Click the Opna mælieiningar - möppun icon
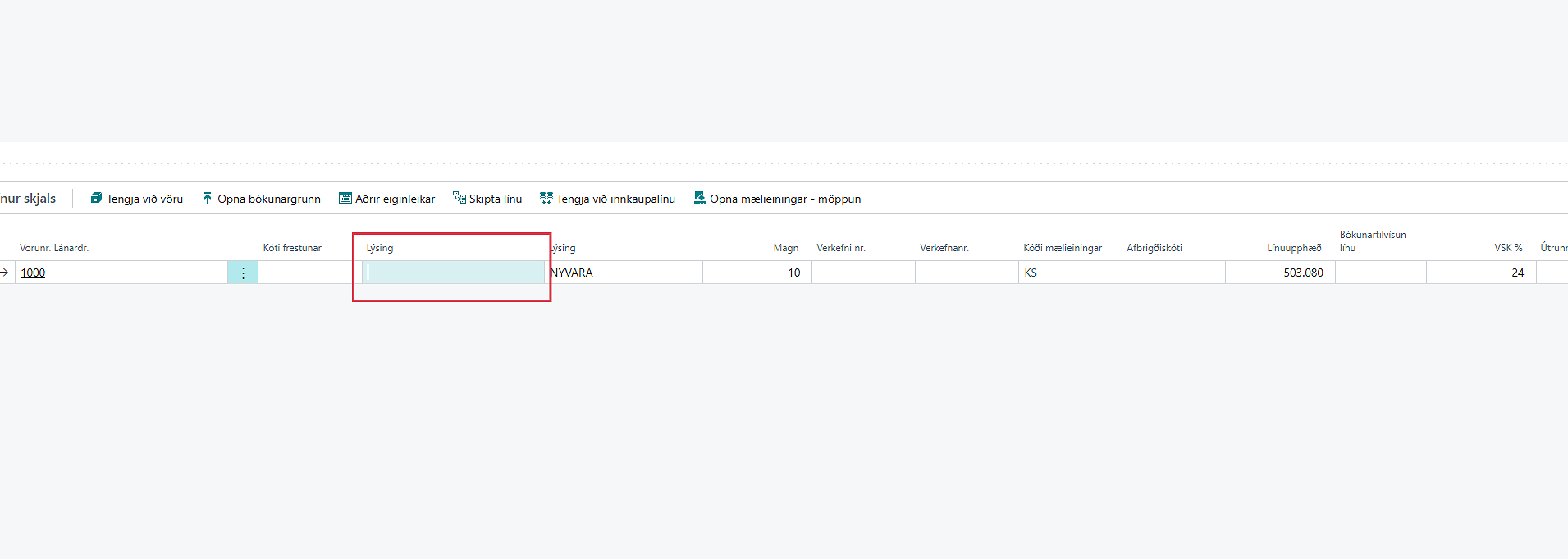This screenshot has height=559, width=1568. (700, 199)
